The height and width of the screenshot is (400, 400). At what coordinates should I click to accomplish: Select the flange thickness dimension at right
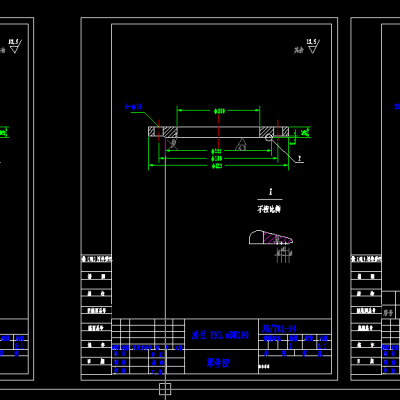coord(304,132)
